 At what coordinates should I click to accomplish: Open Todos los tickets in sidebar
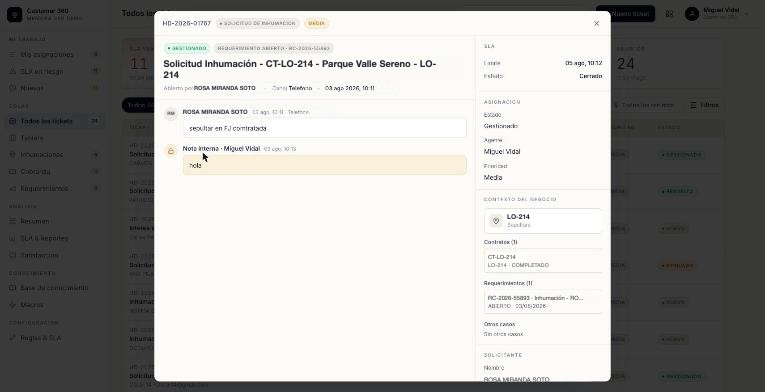click(55, 121)
